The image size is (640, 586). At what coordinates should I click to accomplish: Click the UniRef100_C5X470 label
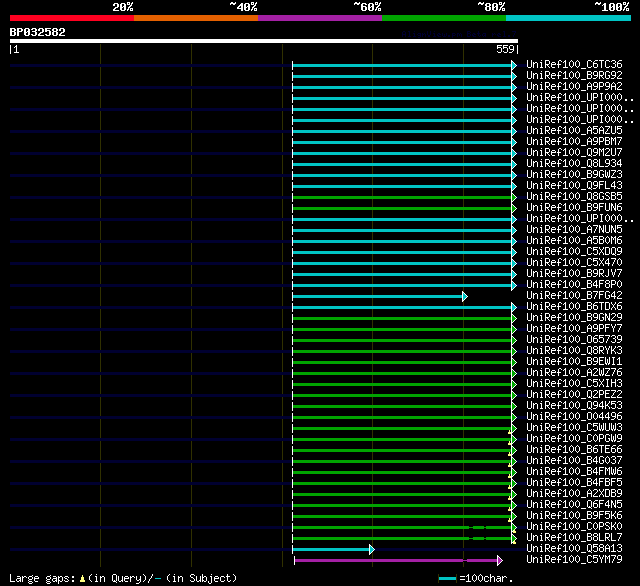click(x=574, y=263)
